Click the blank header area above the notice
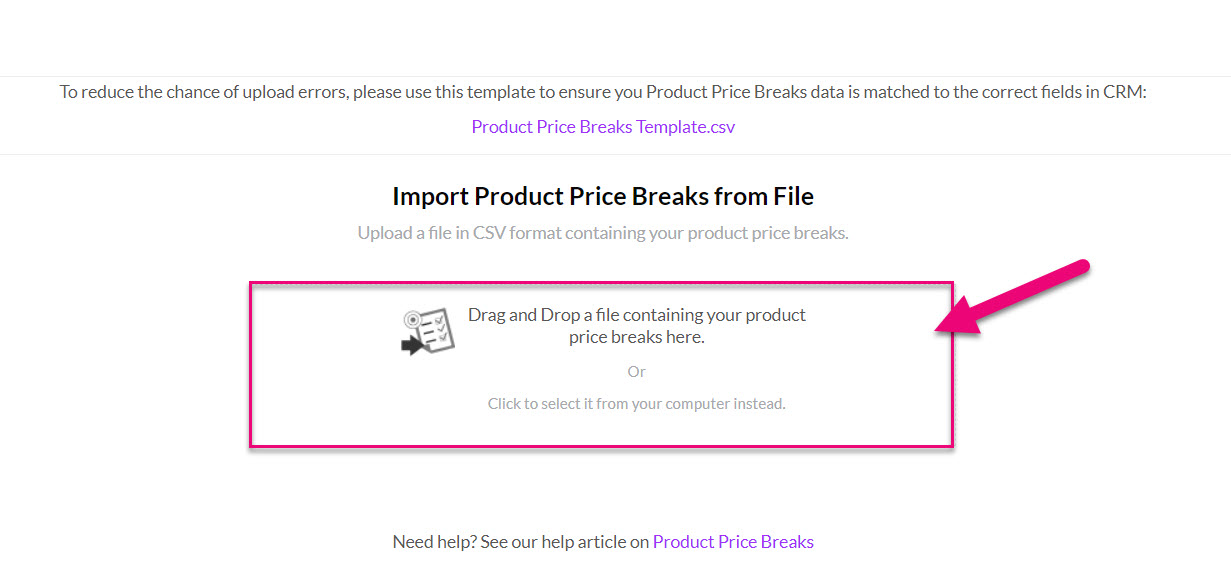1231x585 pixels. pyautogui.click(x=615, y=37)
